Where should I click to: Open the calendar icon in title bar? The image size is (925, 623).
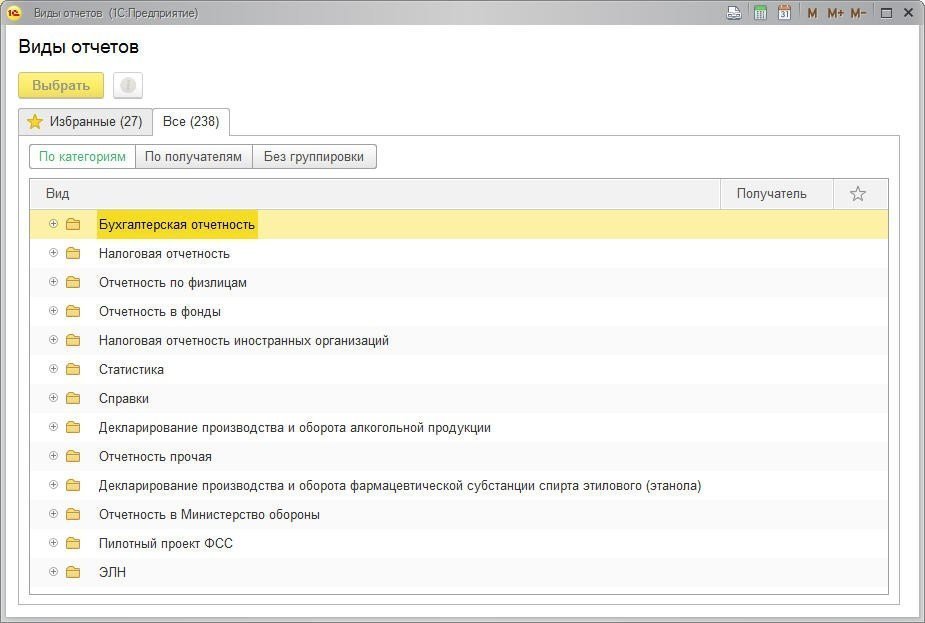pos(785,13)
